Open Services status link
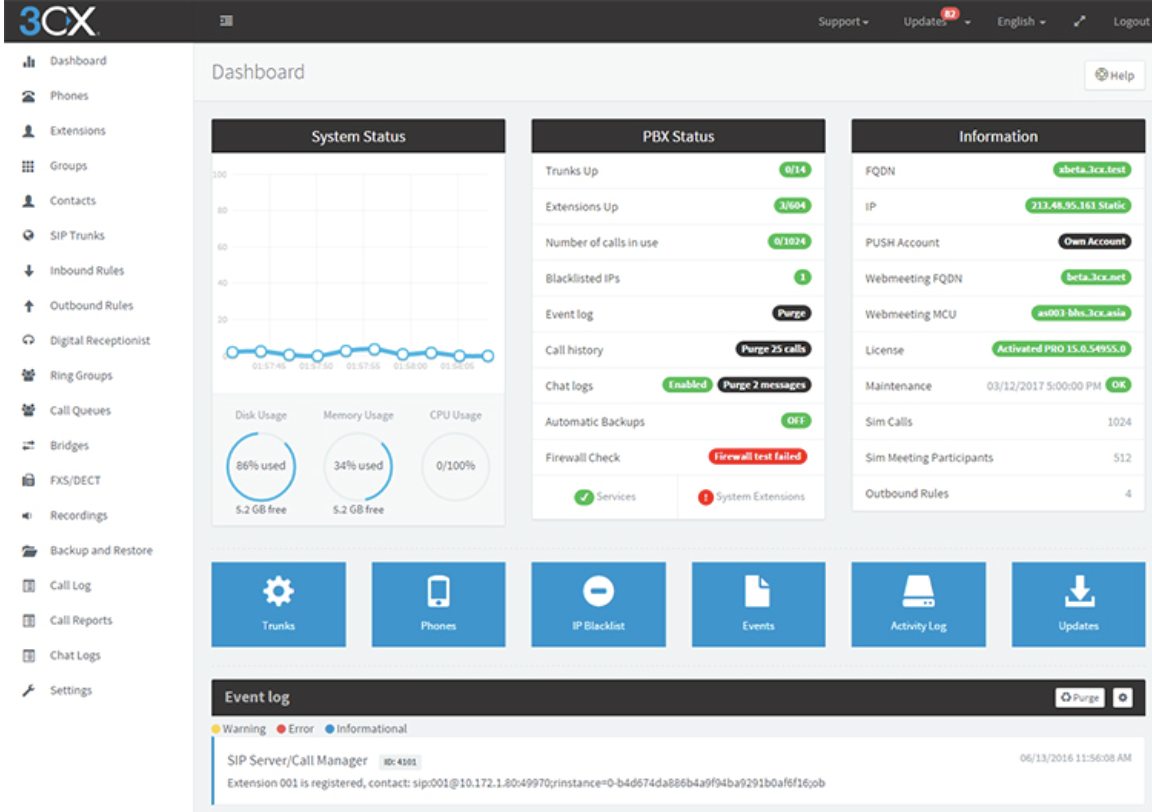 [x=605, y=497]
